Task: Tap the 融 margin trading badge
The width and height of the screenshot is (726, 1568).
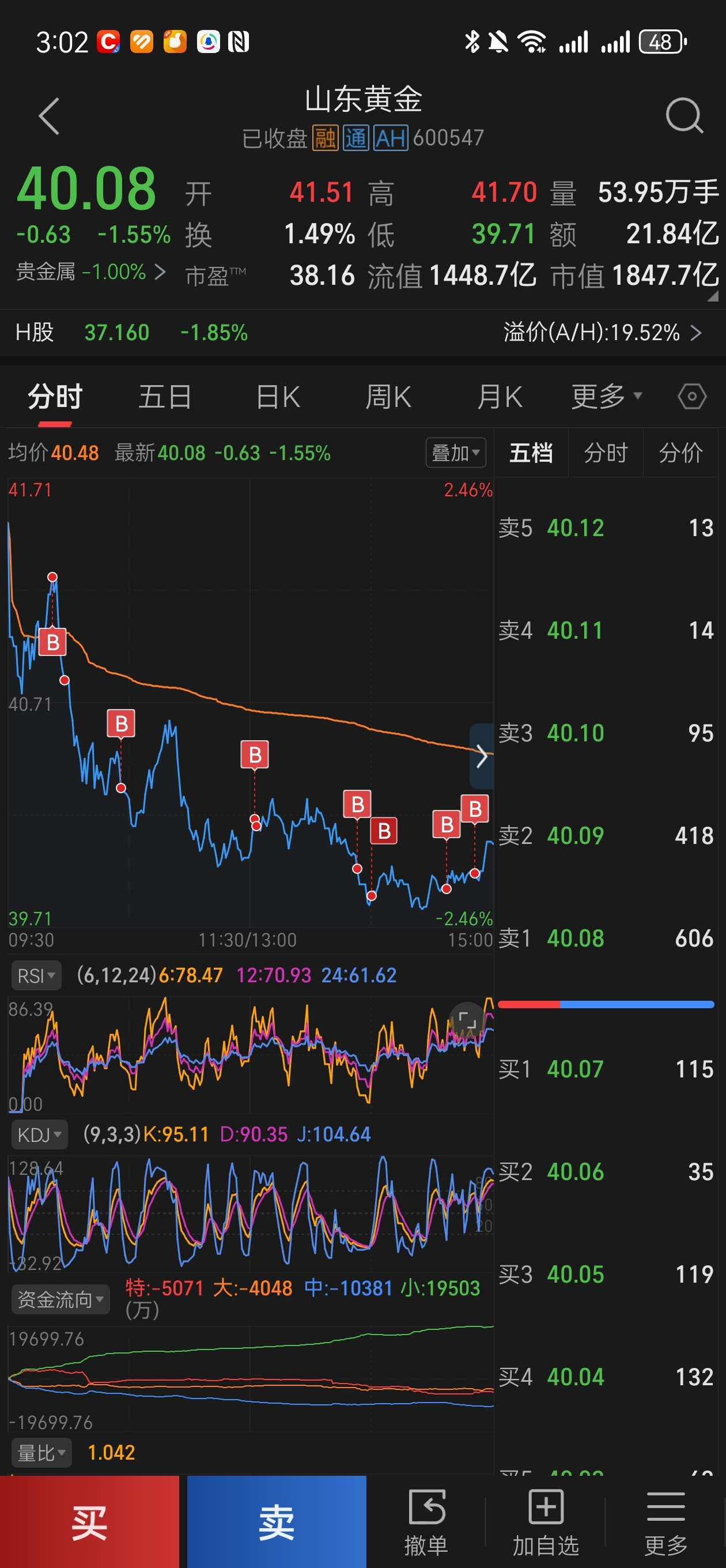Action: (325, 138)
